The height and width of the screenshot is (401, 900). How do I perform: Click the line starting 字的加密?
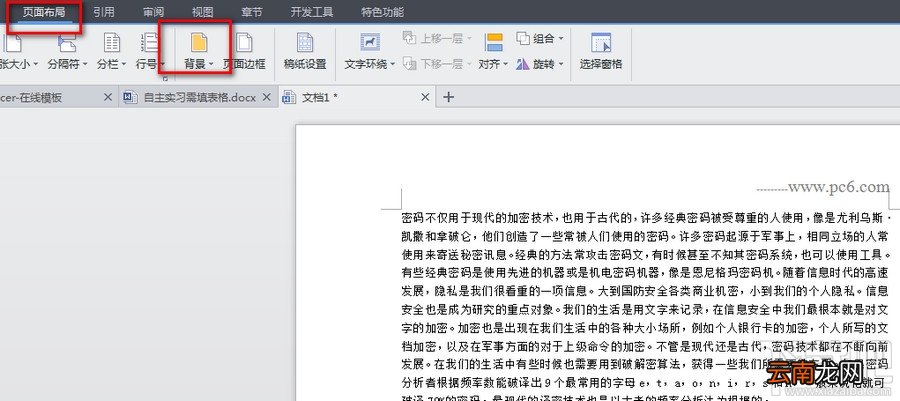coord(646,328)
